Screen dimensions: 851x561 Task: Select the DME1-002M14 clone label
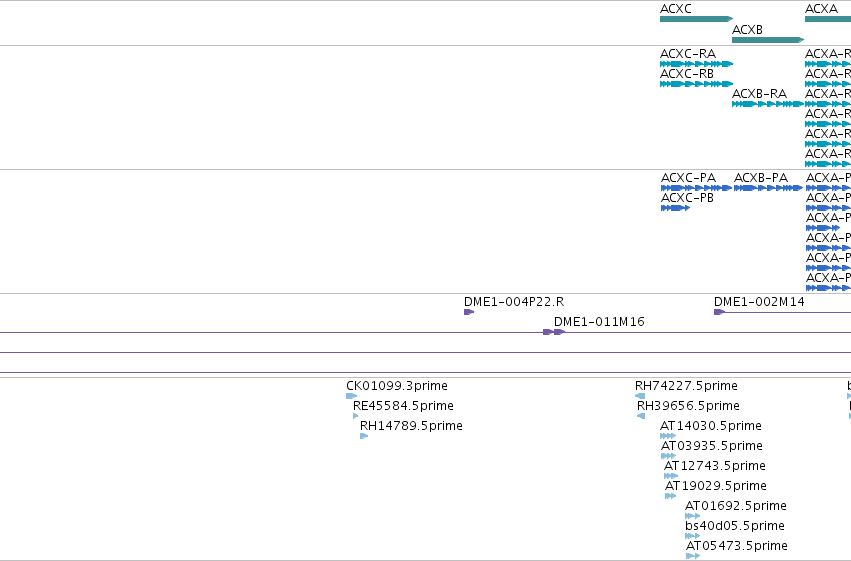[759, 302]
